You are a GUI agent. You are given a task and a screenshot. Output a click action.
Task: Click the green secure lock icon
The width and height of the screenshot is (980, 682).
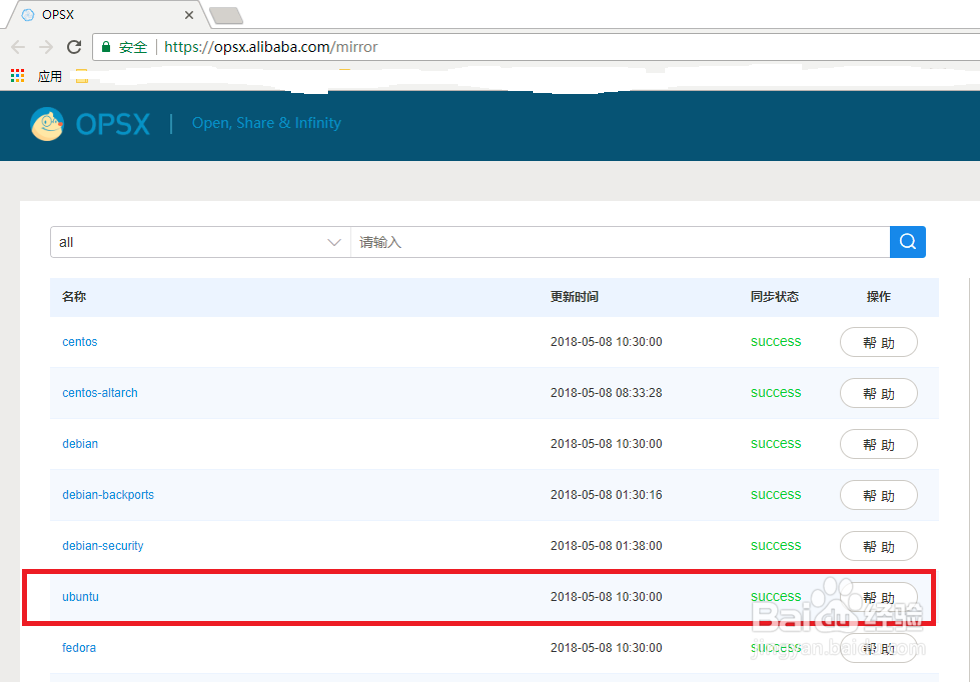coord(106,47)
